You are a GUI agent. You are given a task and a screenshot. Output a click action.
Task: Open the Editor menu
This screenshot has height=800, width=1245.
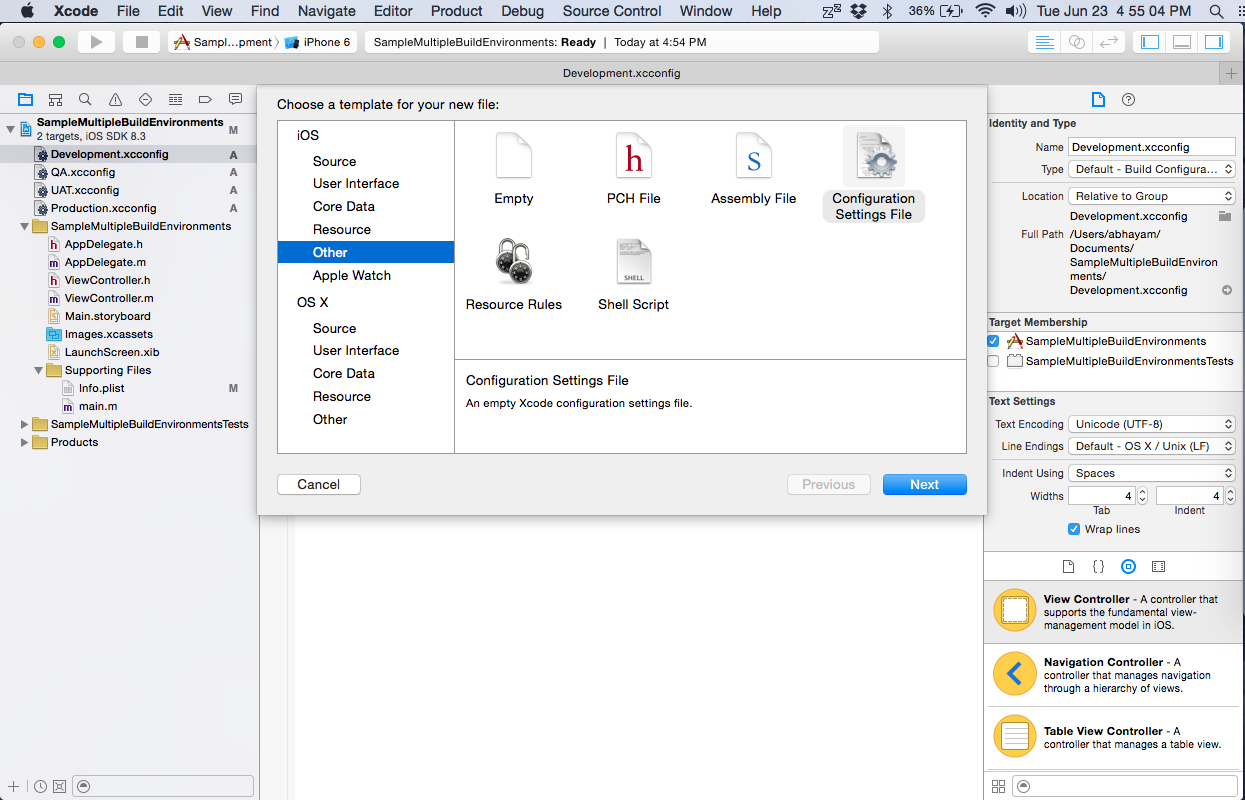(393, 11)
